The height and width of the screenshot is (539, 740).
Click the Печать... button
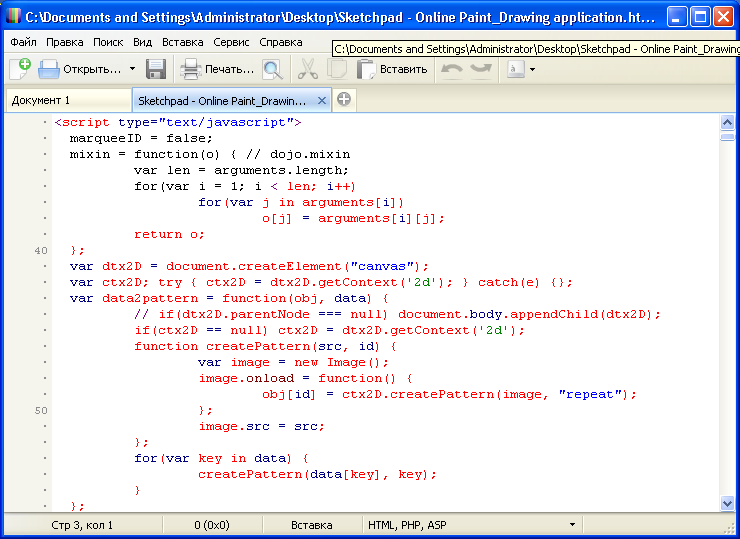(217, 69)
